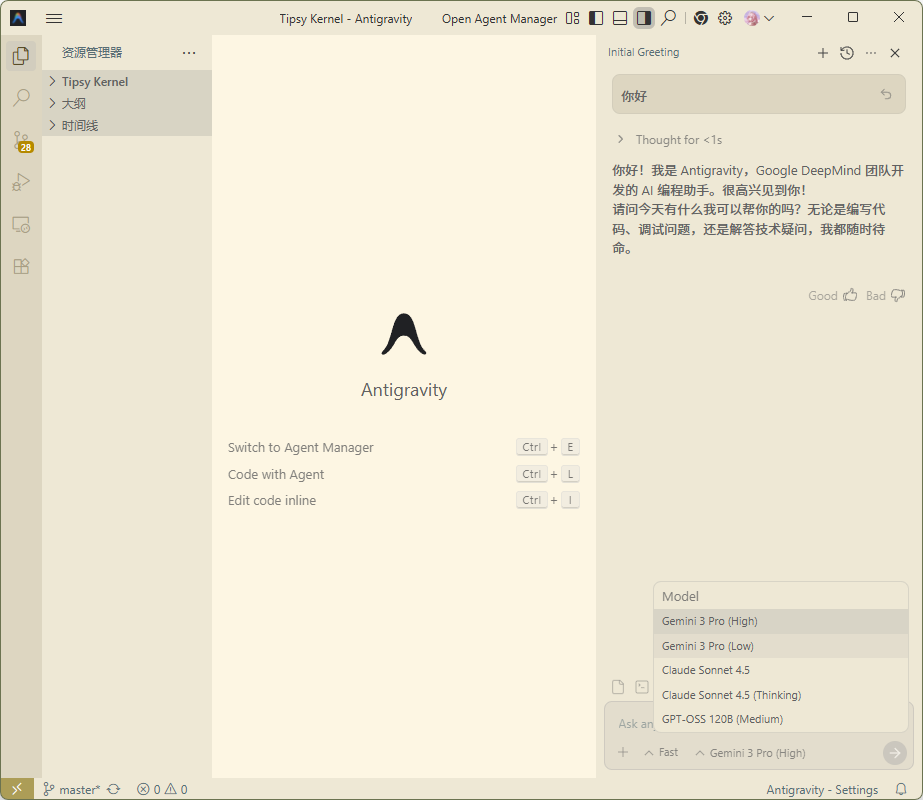Viewport: 923px width, 800px height.
Task: Select Claude Sonnet 4.5 (Thinking) model
Action: pos(781,695)
